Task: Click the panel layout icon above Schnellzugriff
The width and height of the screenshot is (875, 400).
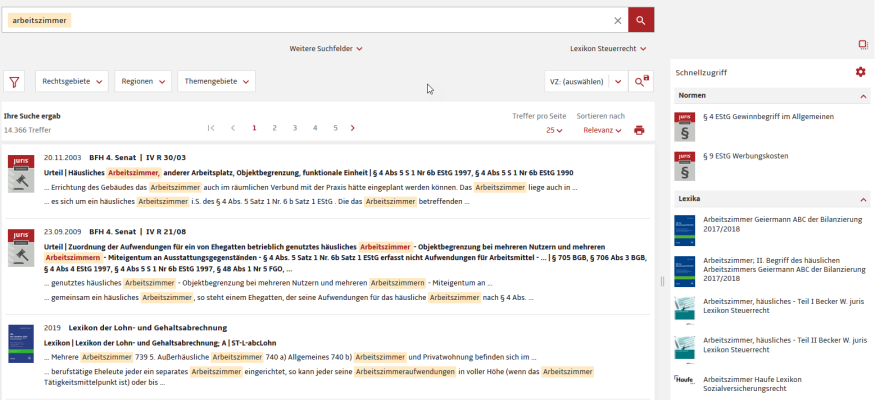Action: [862, 45]
